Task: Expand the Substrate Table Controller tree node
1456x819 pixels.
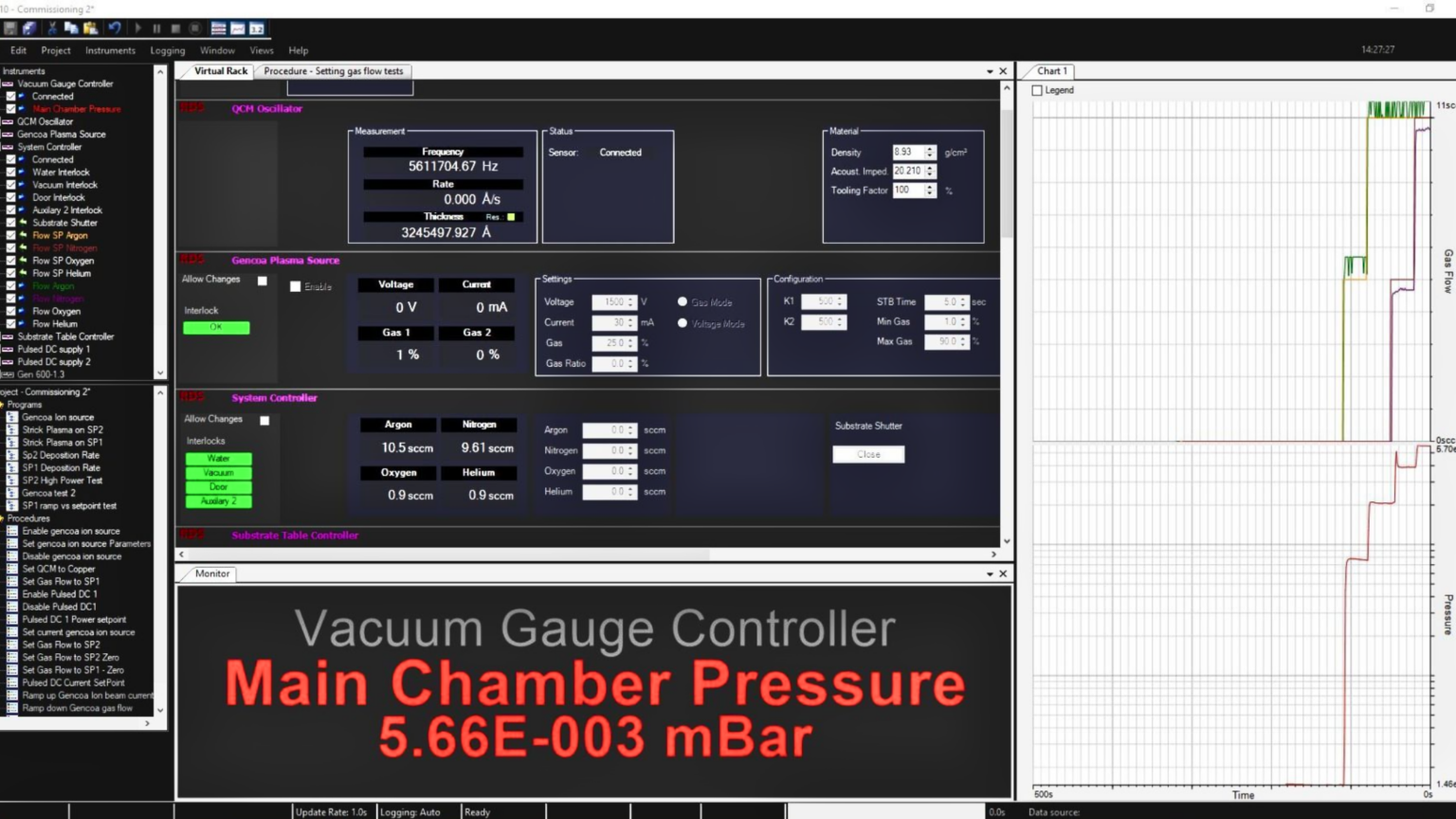Action: point(8,337)
